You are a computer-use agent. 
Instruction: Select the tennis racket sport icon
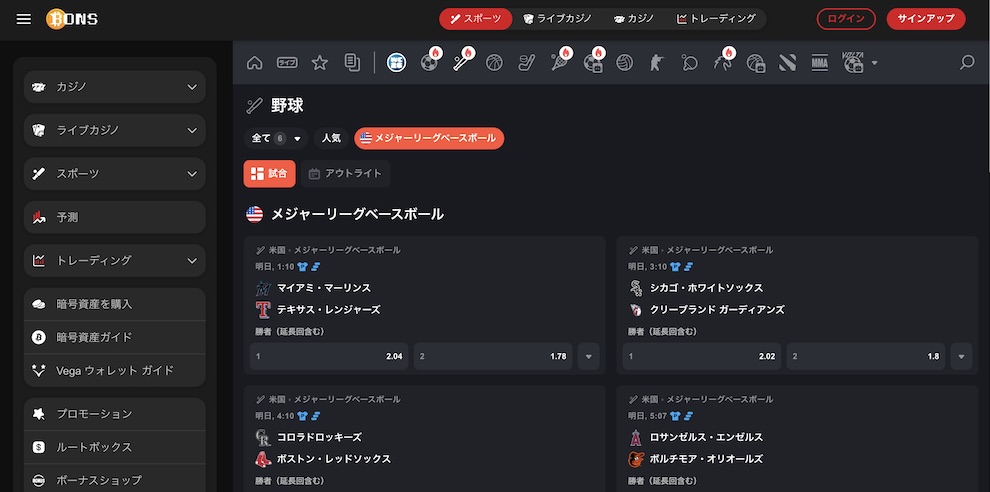tap(559, 63)
